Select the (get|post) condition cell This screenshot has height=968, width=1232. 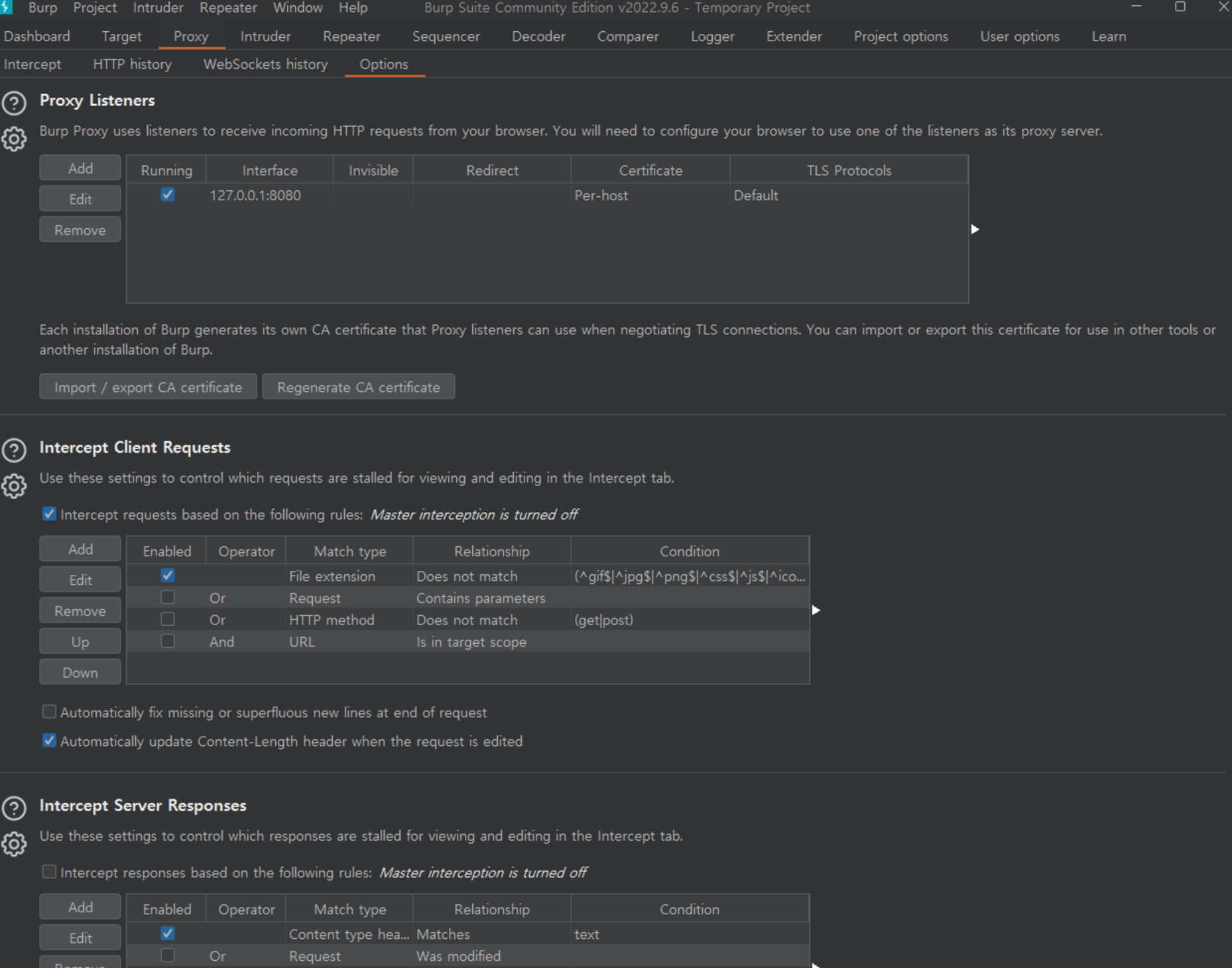[x=690, y=620]
